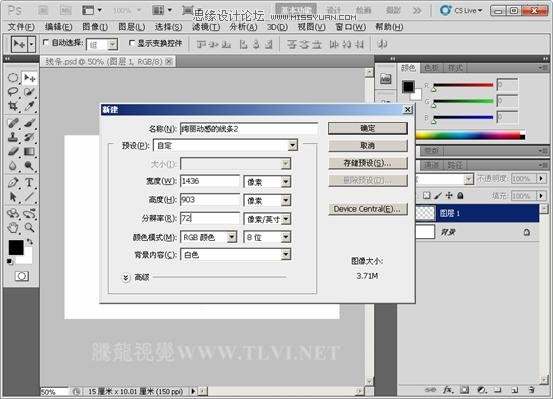
Task: Open the 编辑 menu
Action: (58, 27)
